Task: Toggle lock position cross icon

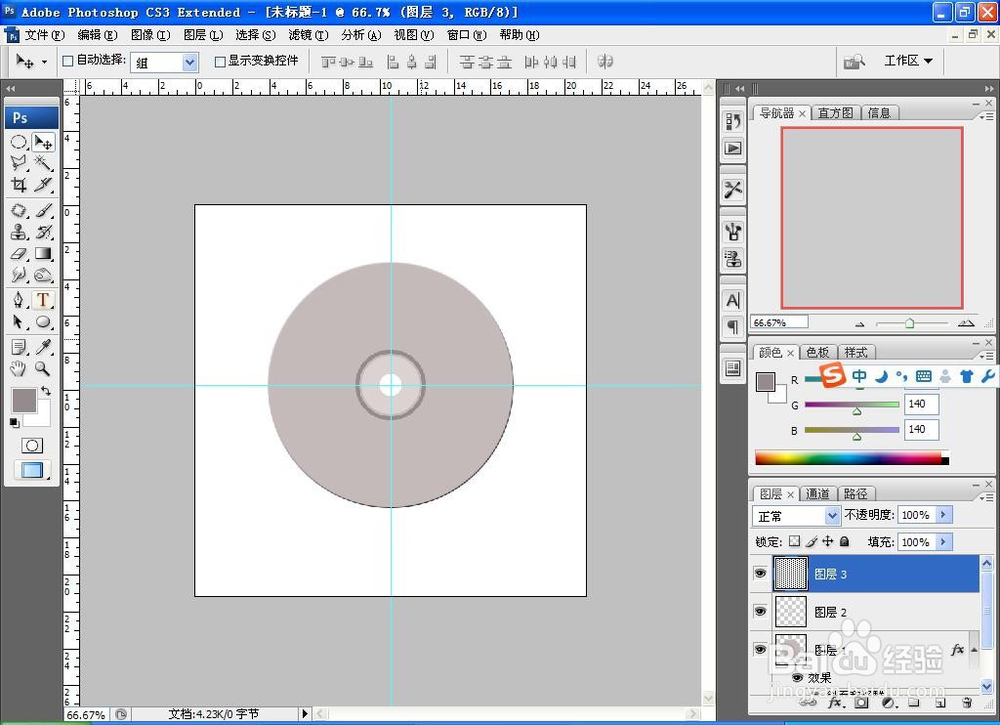Action: click(828, 541)
